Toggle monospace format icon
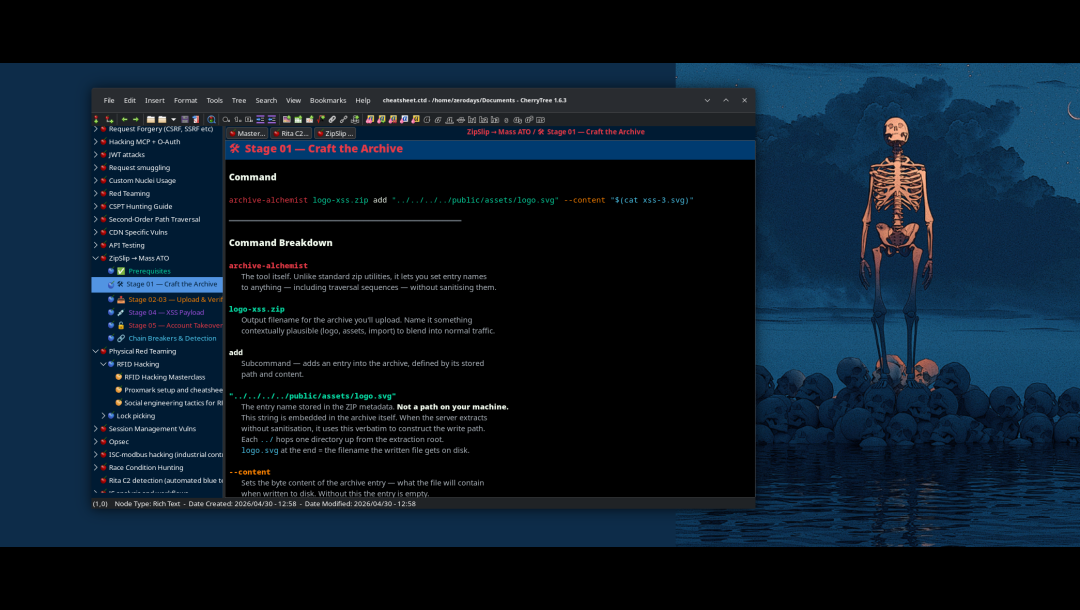Screen dimensions: 1080x610 point(541,119)
